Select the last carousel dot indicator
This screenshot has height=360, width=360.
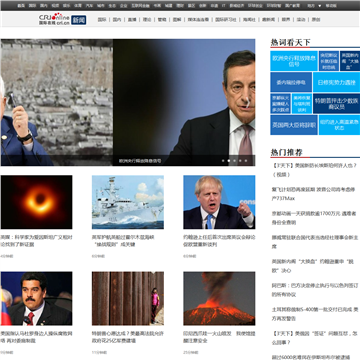click(x=246, y=161)
